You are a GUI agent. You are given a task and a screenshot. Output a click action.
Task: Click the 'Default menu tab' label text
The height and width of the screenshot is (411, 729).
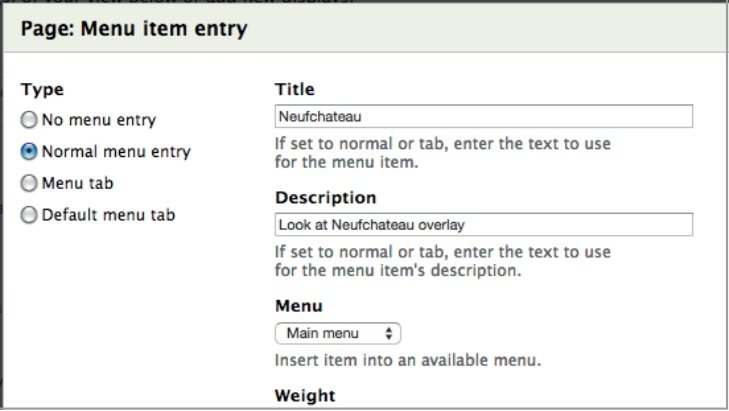pos(109,214)
